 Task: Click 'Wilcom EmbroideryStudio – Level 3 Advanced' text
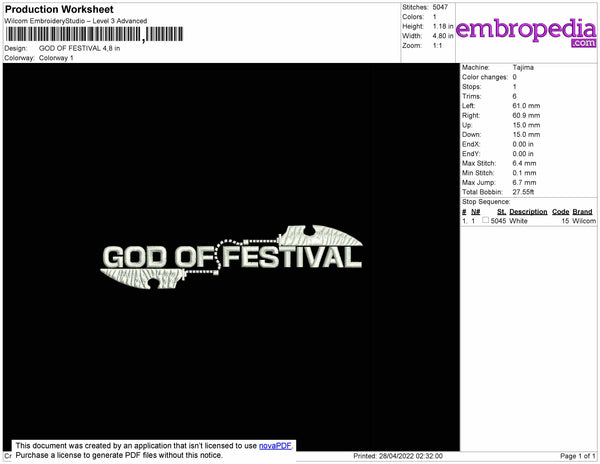coord(75,21)
